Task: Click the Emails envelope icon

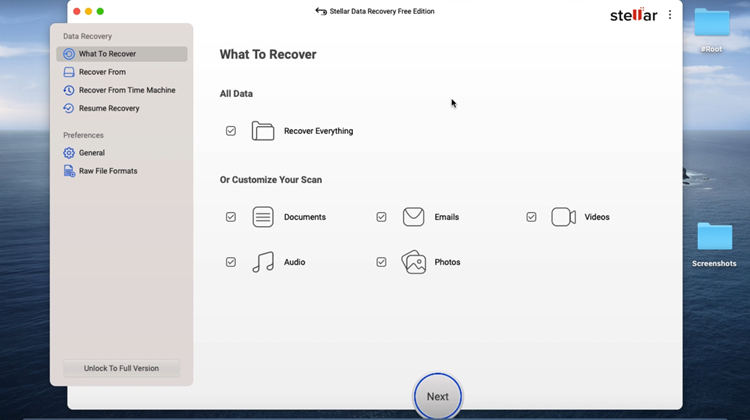Action: tap(413, 217)
